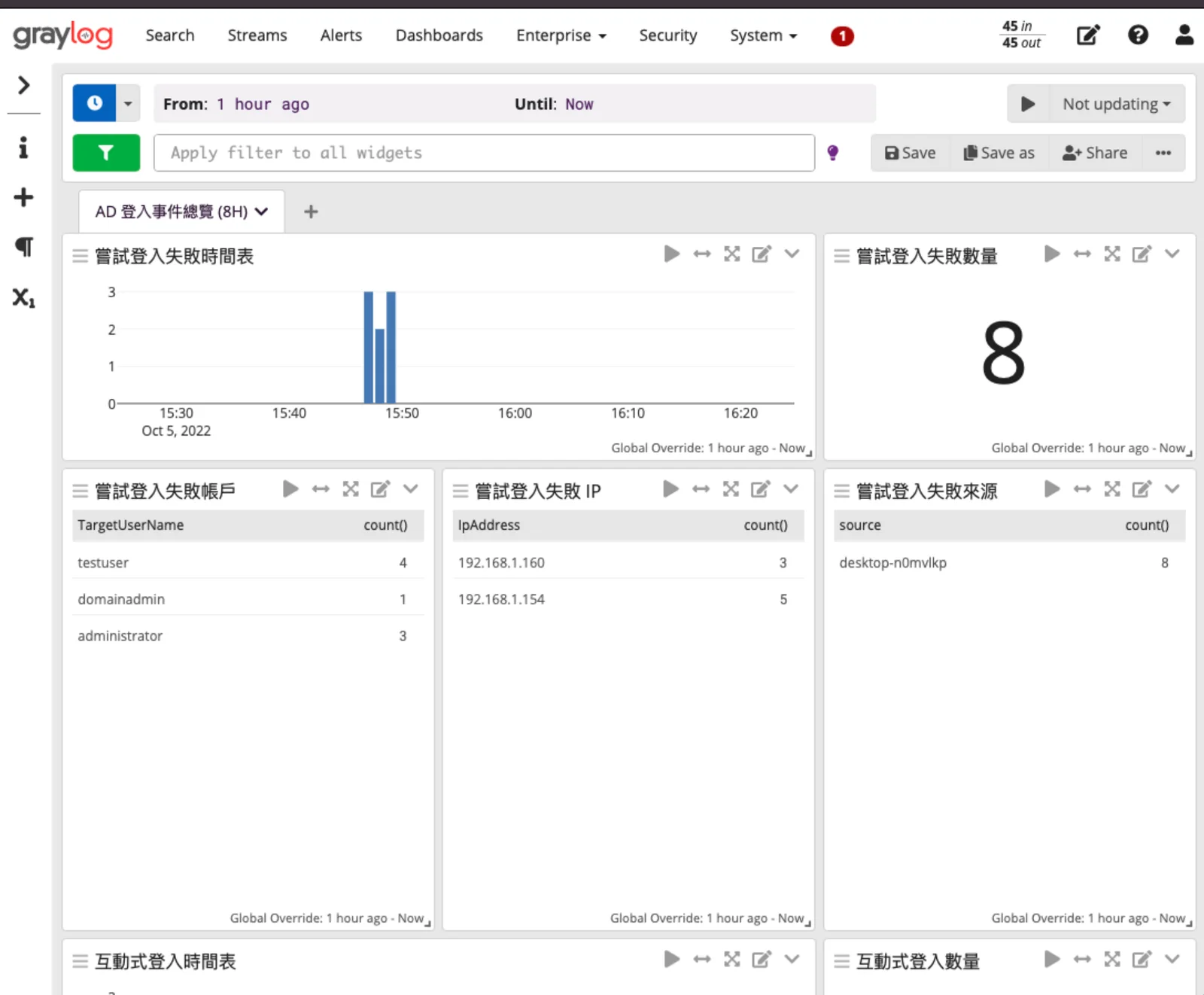
Task: Edit the 嘗試登入失敗來源 widget
Action: click(x=1142, y=489)
